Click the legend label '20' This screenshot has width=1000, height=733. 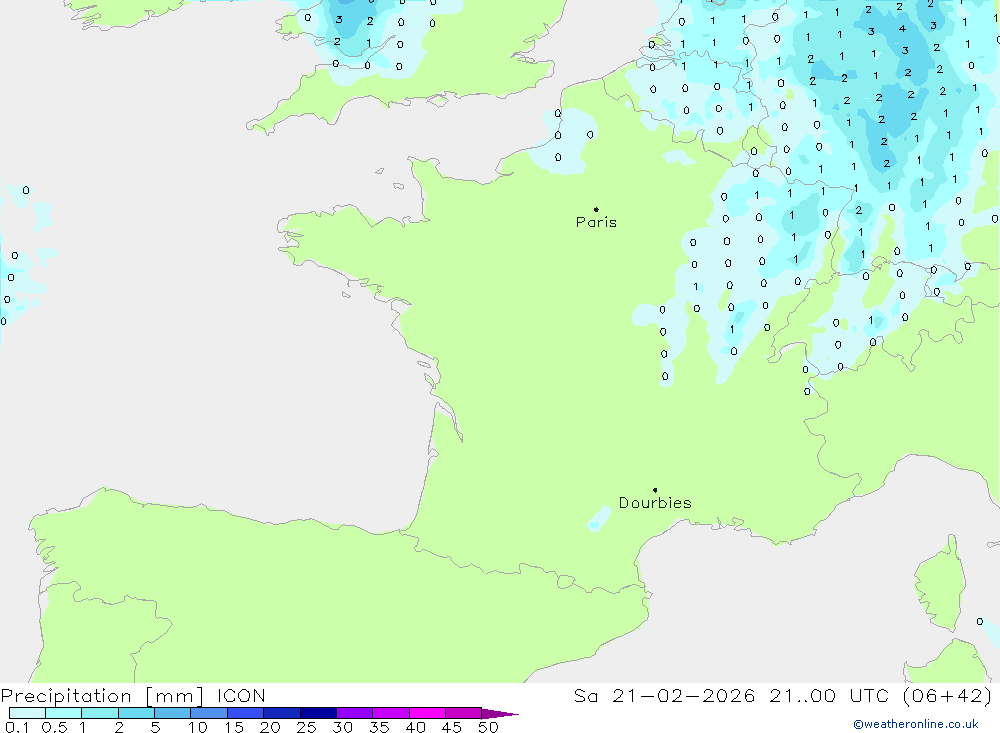pos(270,727)
